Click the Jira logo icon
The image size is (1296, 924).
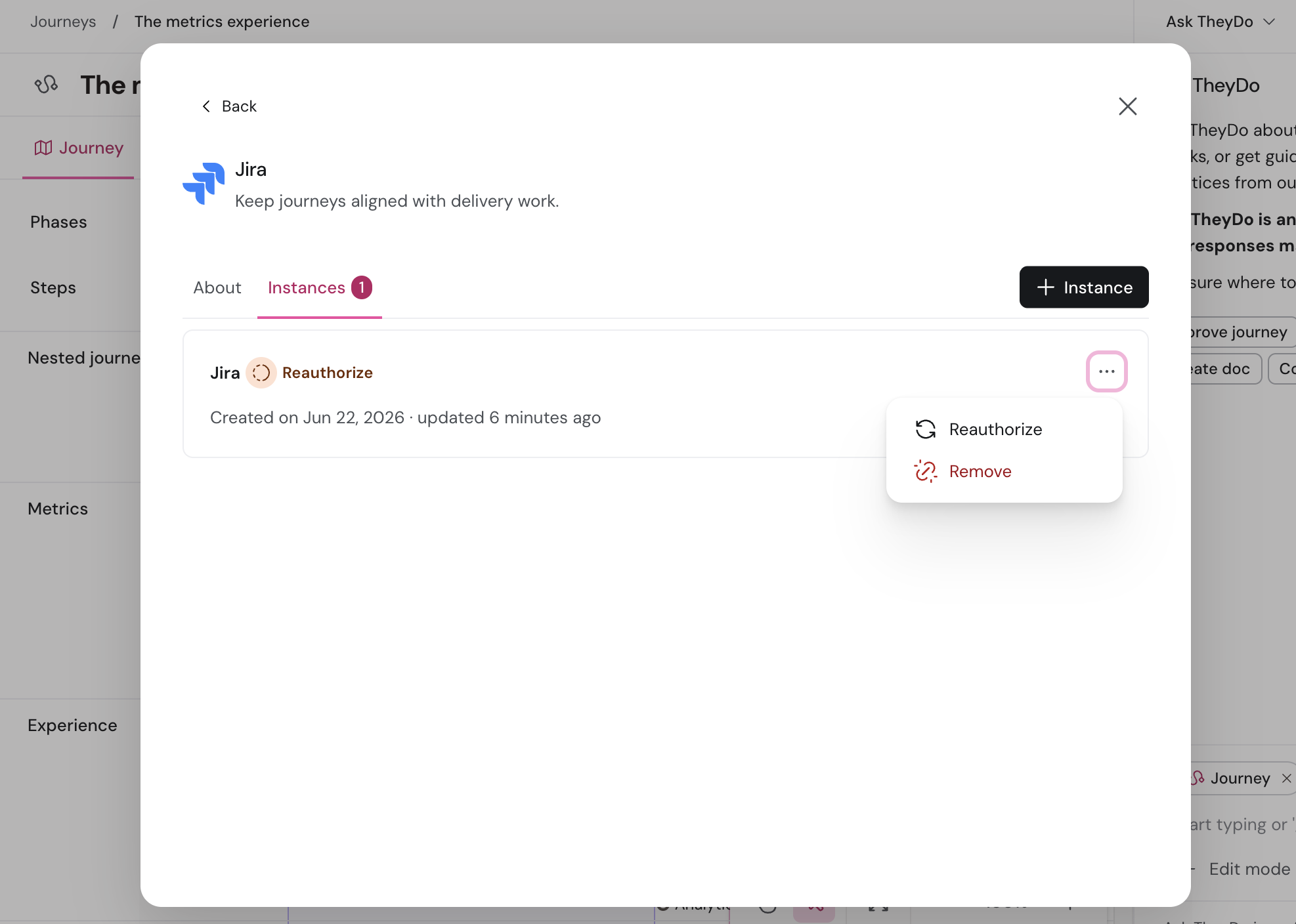pos(204,183)
